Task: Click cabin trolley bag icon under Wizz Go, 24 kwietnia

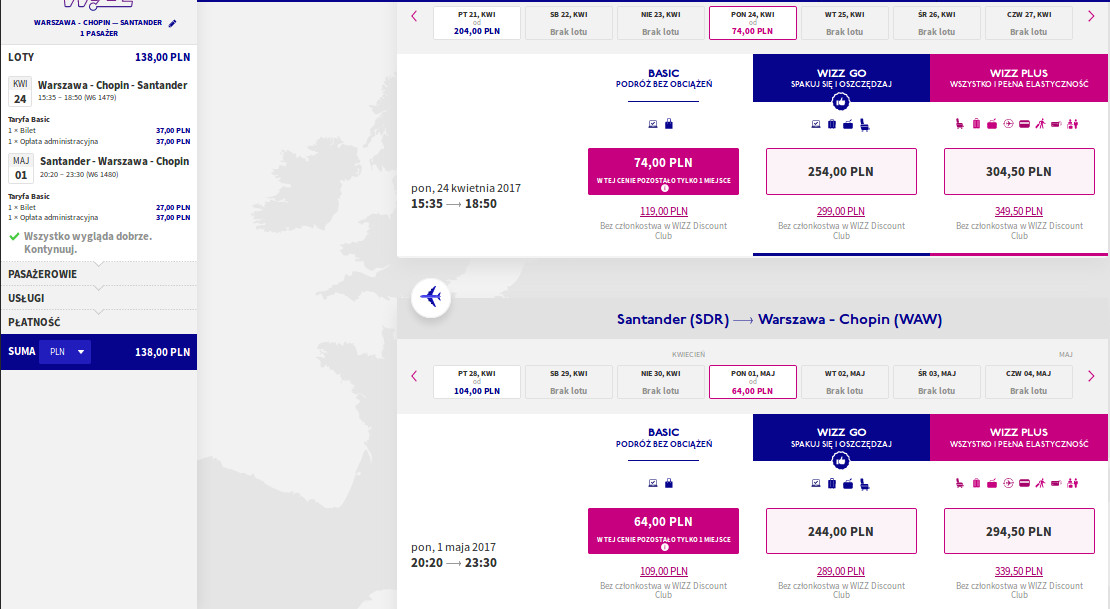Action: click(848, 125)
